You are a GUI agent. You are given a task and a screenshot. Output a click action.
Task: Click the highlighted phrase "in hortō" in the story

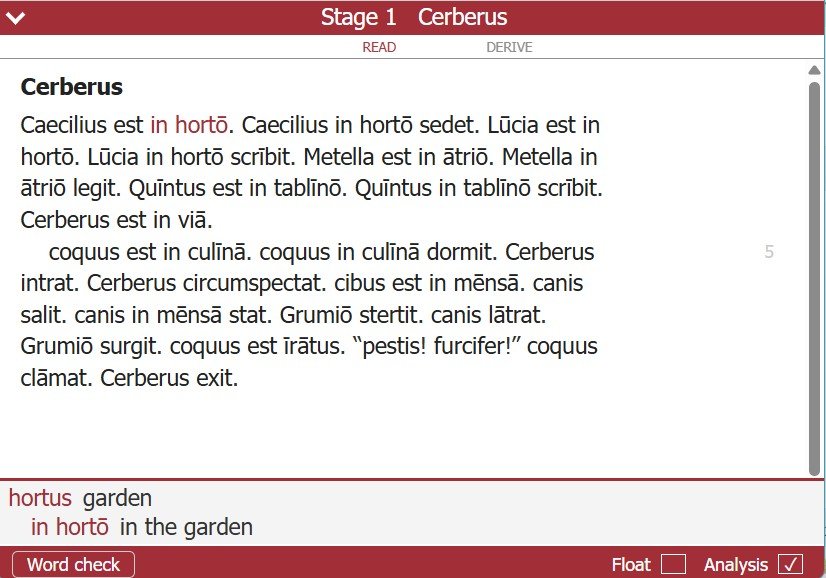(x=190, y=125)
